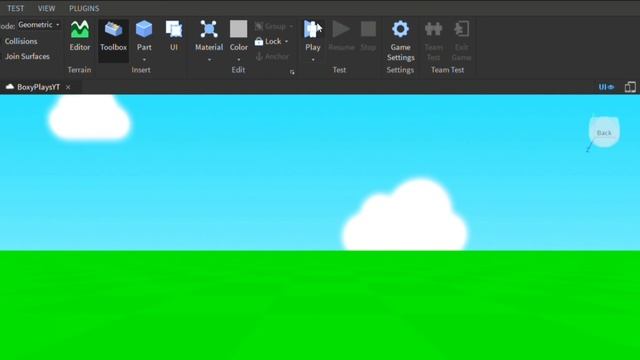Click the Lock tool
640x360 pixels.
coord(268,41)
